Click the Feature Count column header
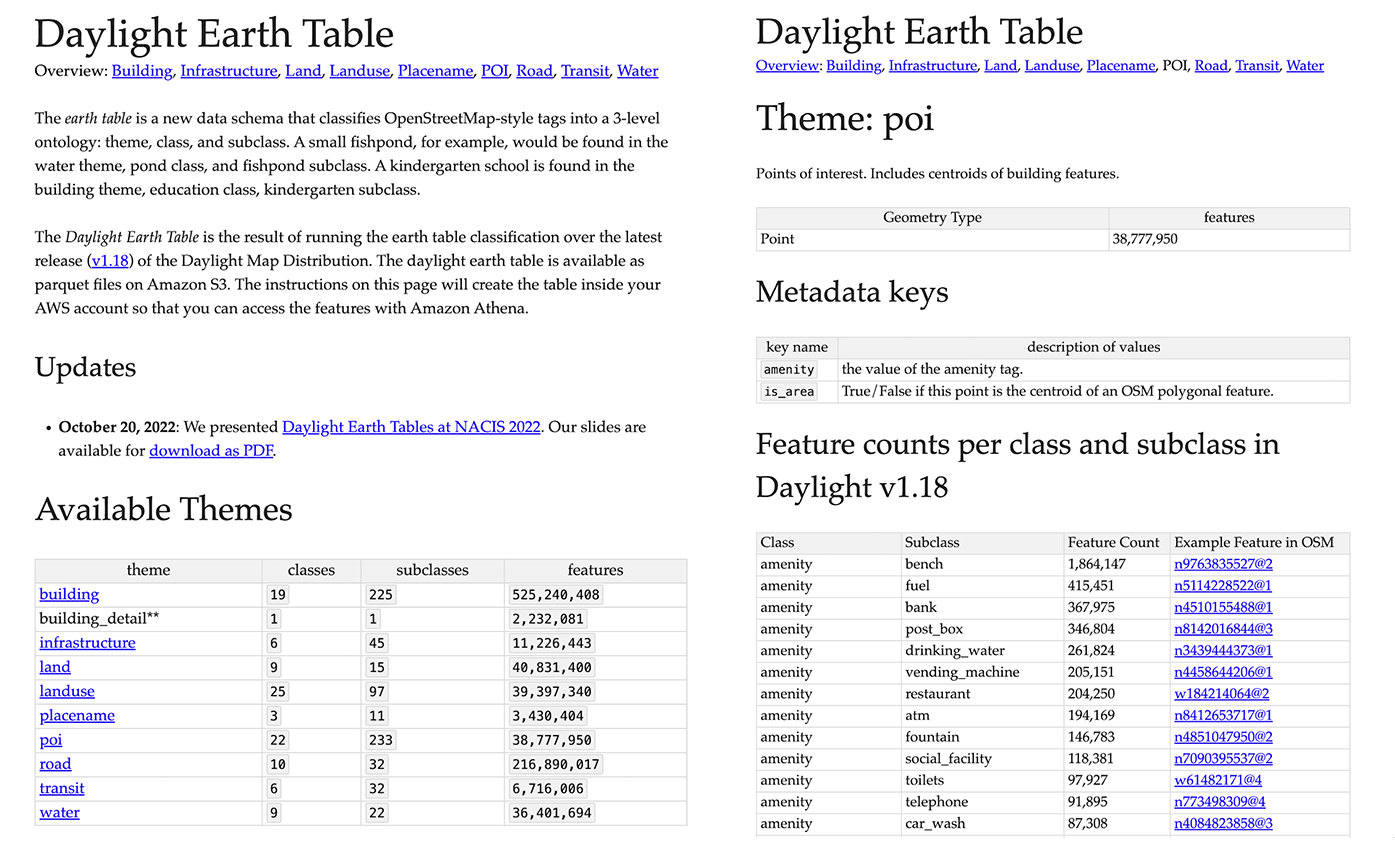Screen dimensions: 1395x843 [x=1113, y=542]
